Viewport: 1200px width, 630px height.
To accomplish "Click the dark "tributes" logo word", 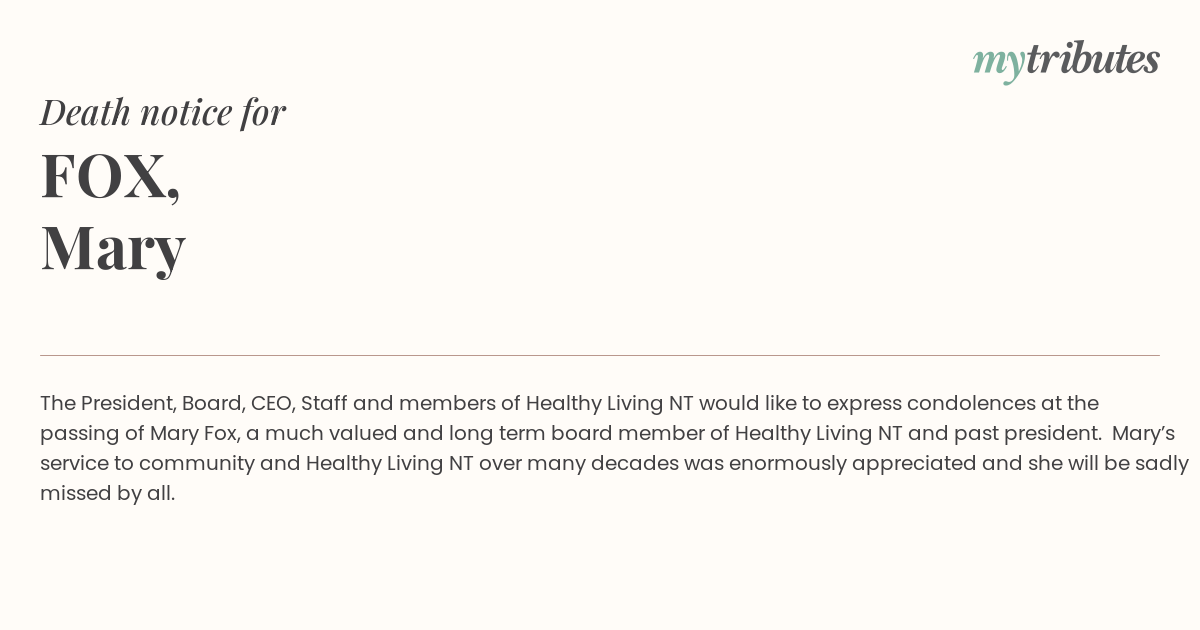I will click(1093, 59).
